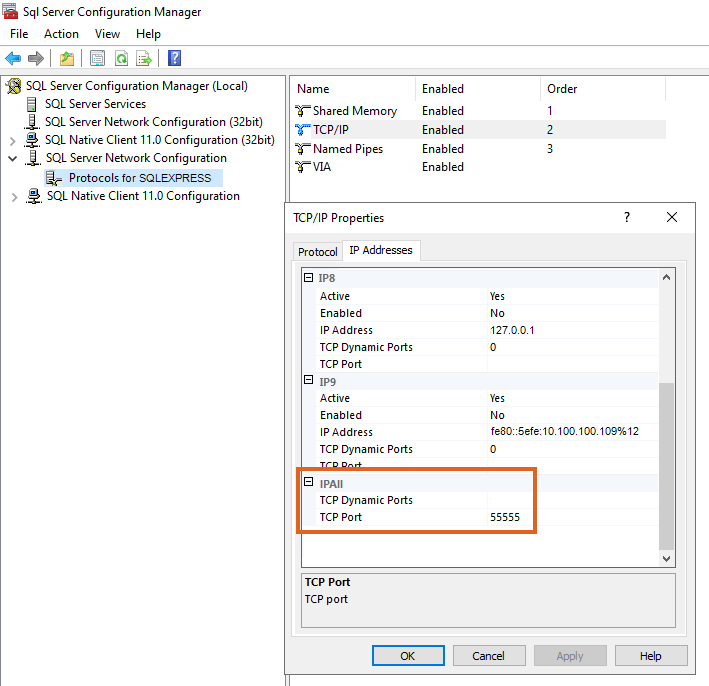Image resolution: width=709 pixels, height=686 pixels.
Task: Click the TCP/IP row Enabled cell
Action: pyautogui.click(x=443, y=130)
